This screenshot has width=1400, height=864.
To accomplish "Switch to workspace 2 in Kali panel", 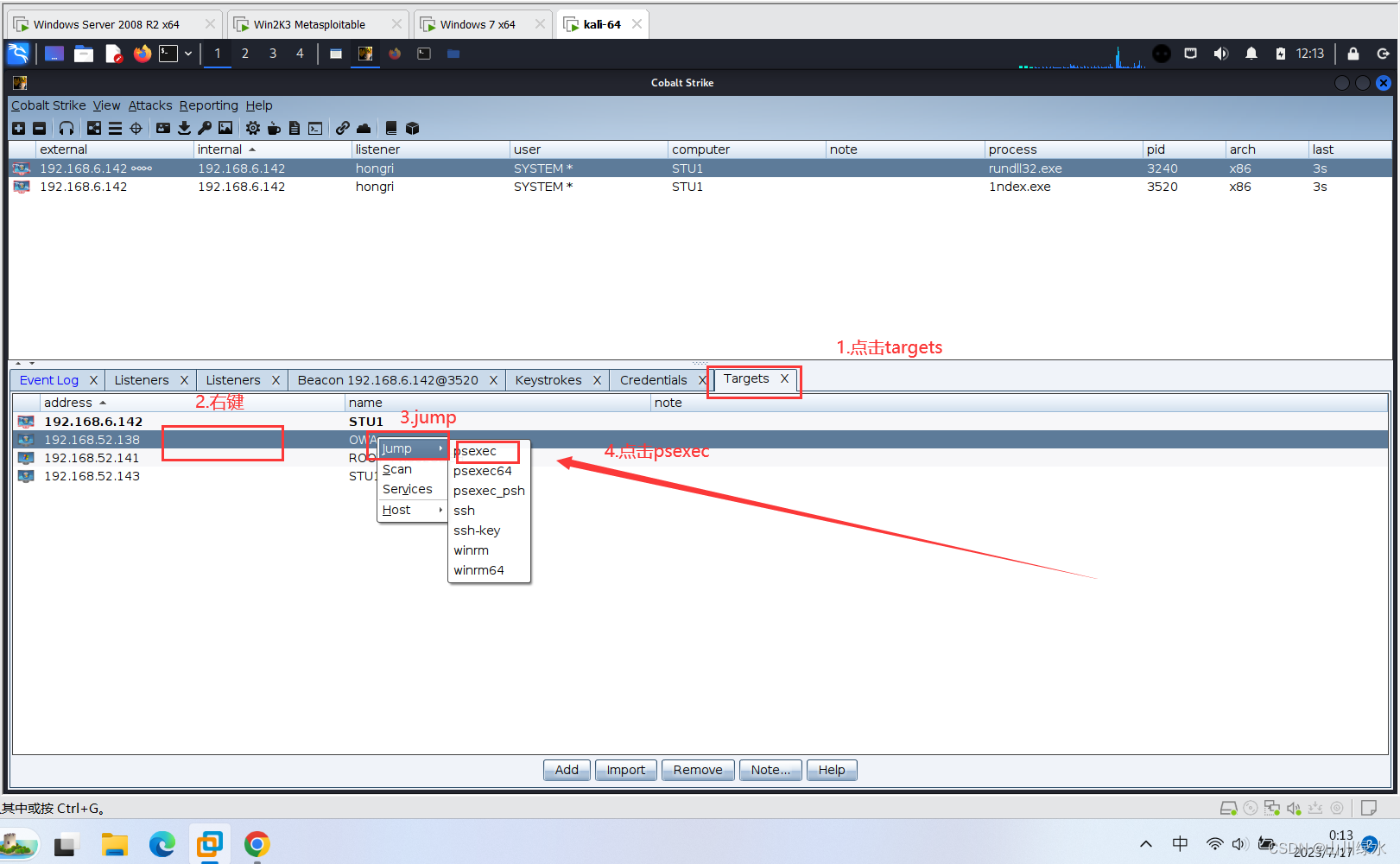I will click(x=245, y=54).
